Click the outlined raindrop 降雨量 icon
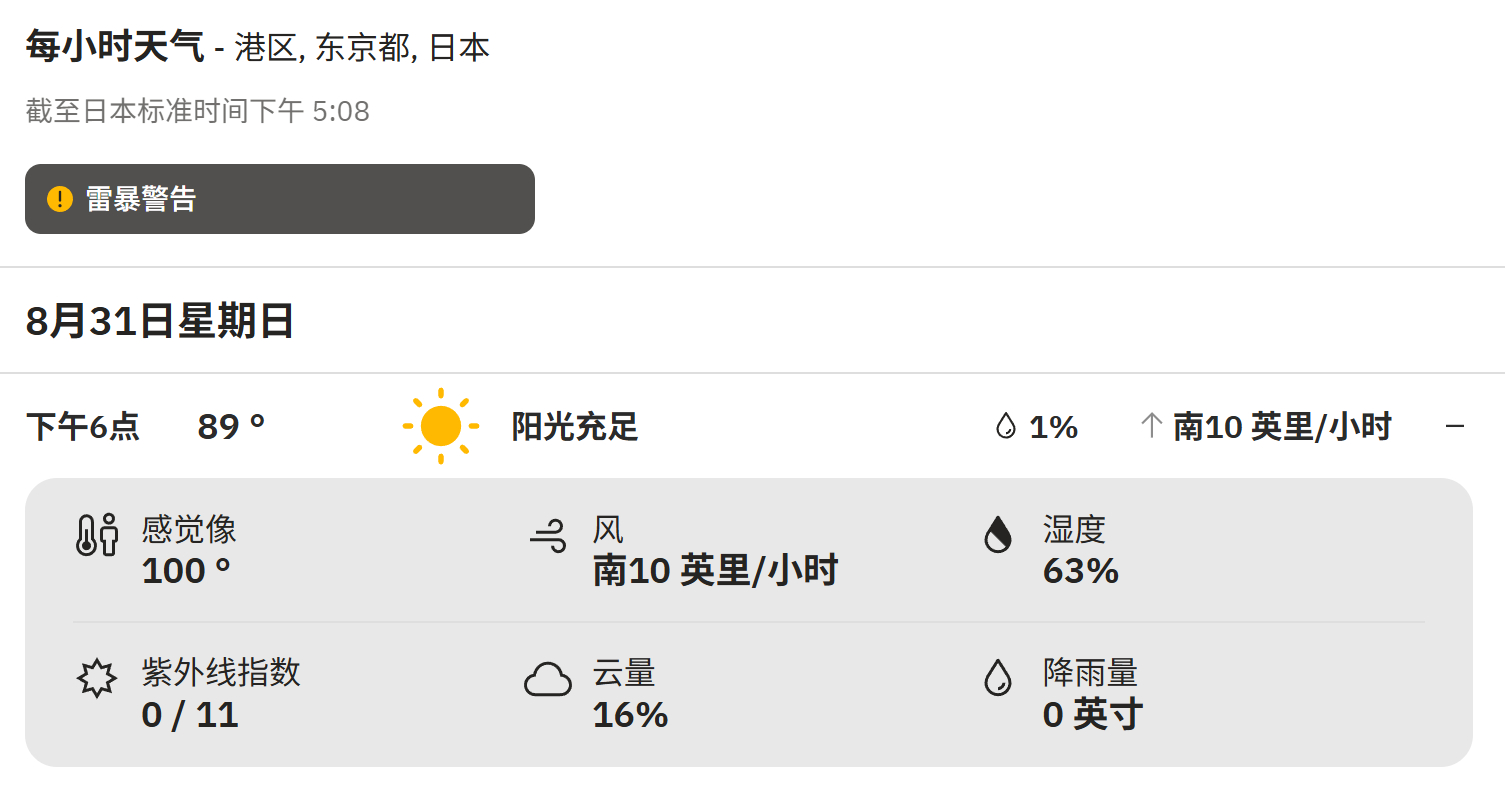The image size is (1510, 790). pyautogui.click(x=998, y=677)
